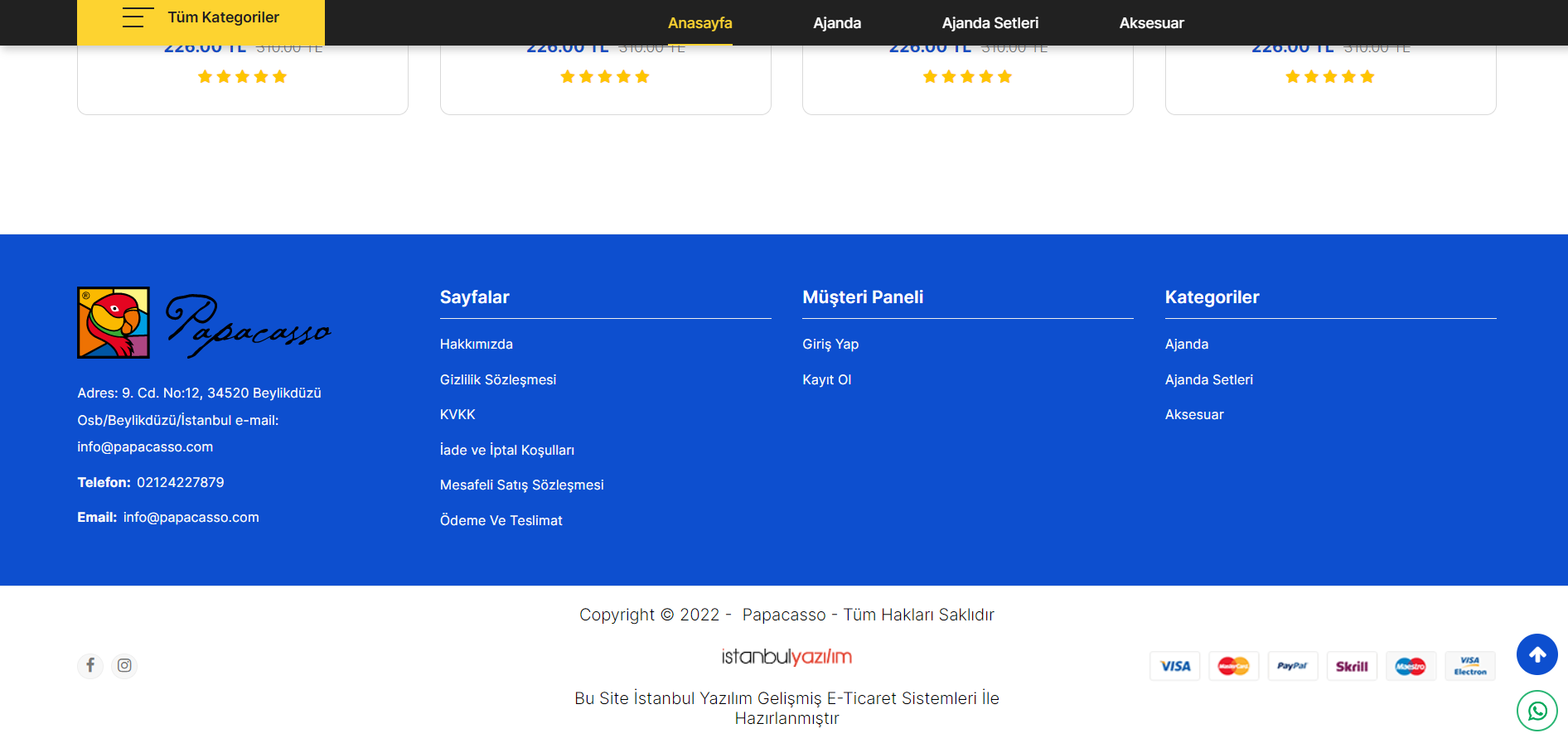Expand the Tüm Kategoriler menu
Image resolution: width=1568 pixels, height=743 pixels.
point(201,18)
